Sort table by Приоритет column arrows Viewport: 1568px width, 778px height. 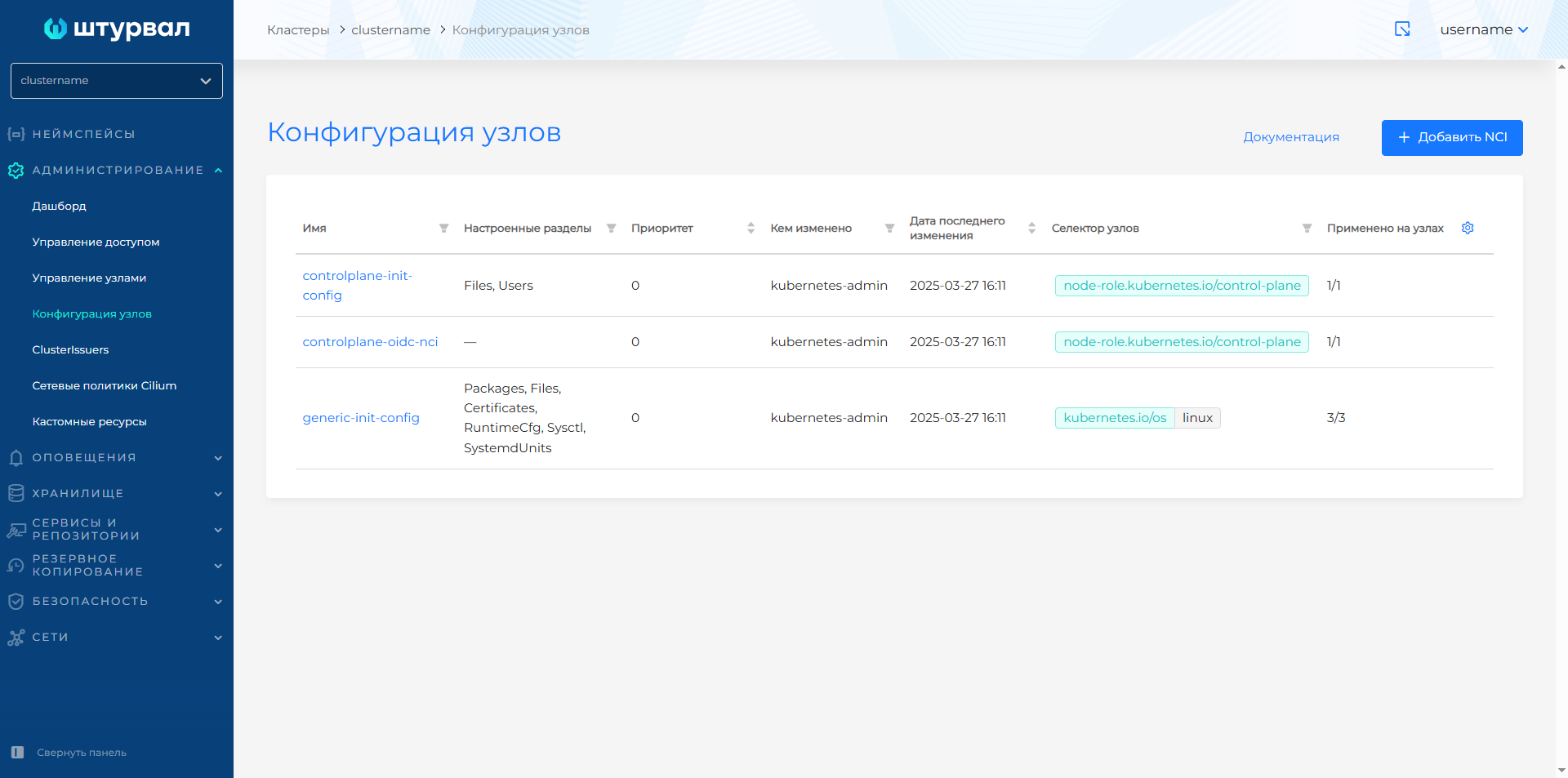(751, 229)
